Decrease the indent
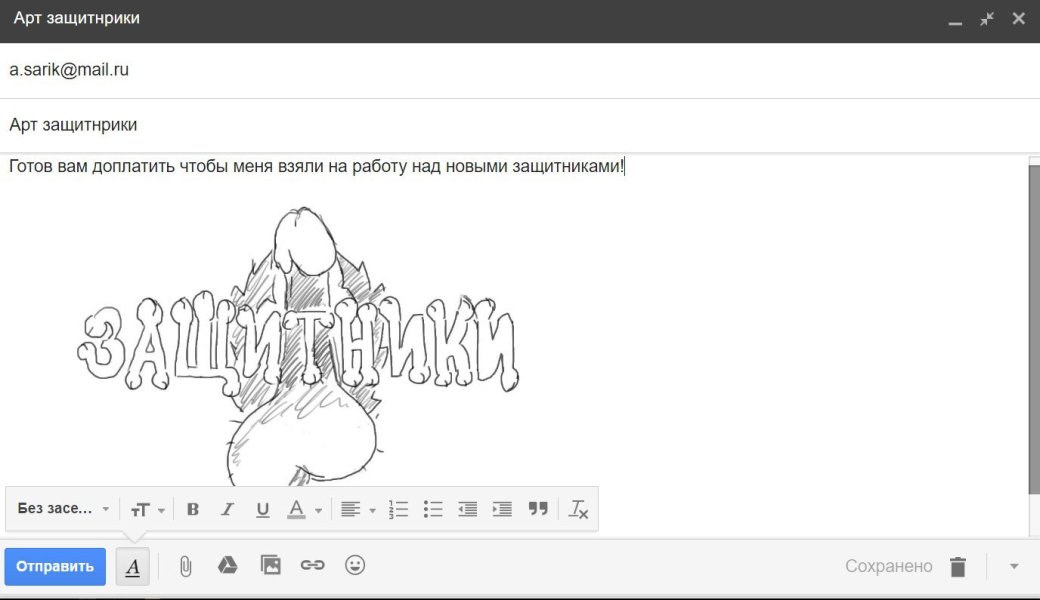The height and width of the screenshot is (600, 1040). point(468,509)
